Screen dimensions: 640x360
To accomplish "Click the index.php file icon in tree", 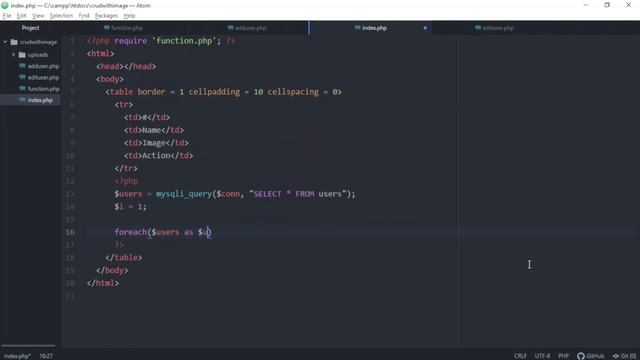I will [x=22, y=100].
